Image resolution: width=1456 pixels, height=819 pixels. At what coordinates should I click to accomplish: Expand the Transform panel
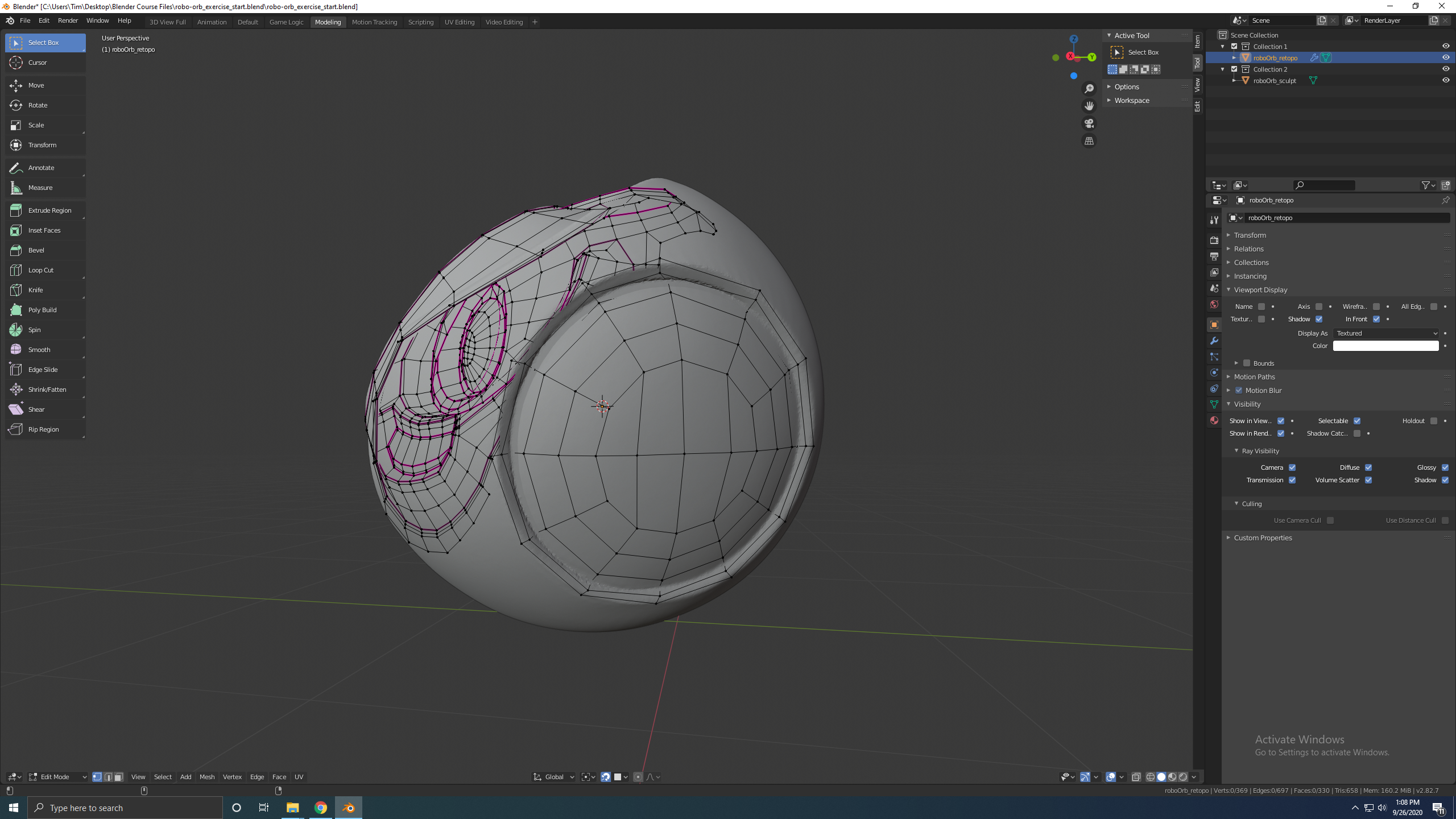[1250, 235]
